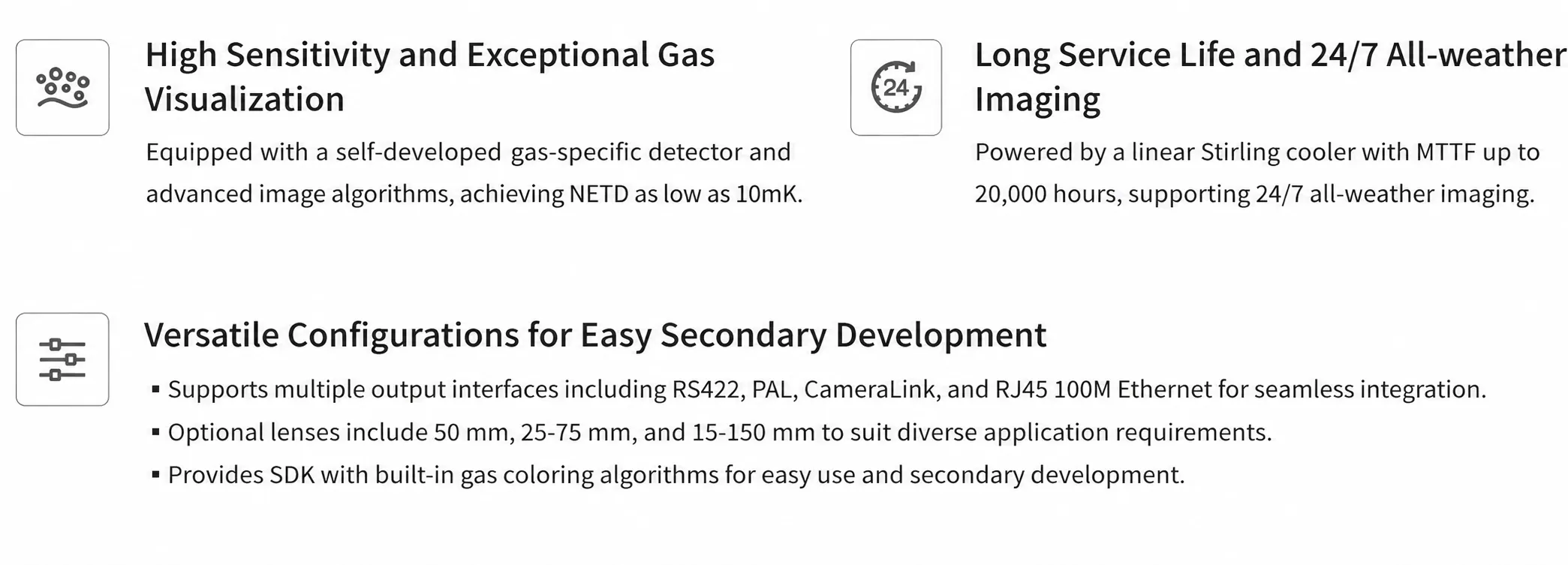This screenshot has width=1568, height=565.
Task: Click the word Visualization in the first heading
Action: click(x=245, y=99)
